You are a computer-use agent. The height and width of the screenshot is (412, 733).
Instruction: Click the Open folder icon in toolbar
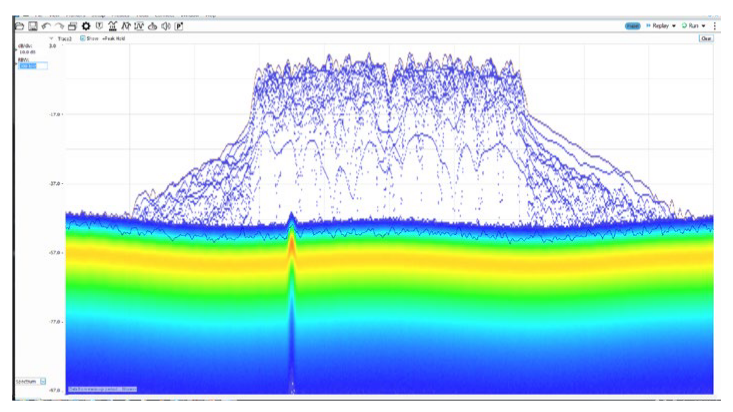(x=19, y=25)
